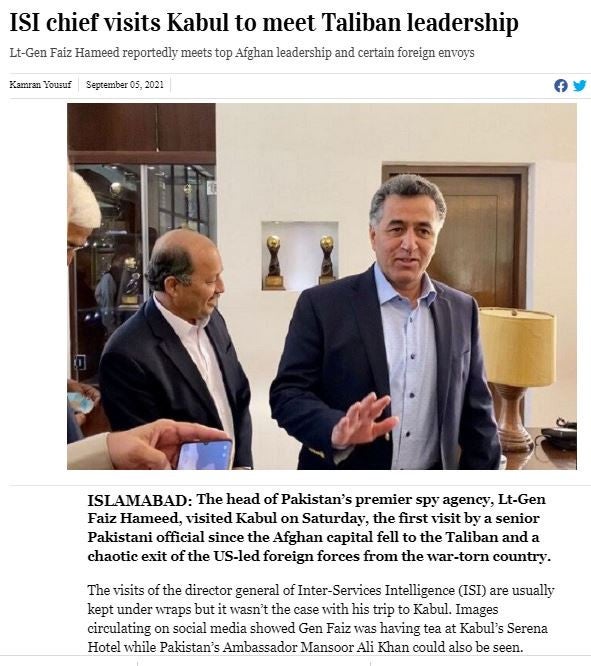
Task: Open the main article photo
Action: click(x=322, y=286)
